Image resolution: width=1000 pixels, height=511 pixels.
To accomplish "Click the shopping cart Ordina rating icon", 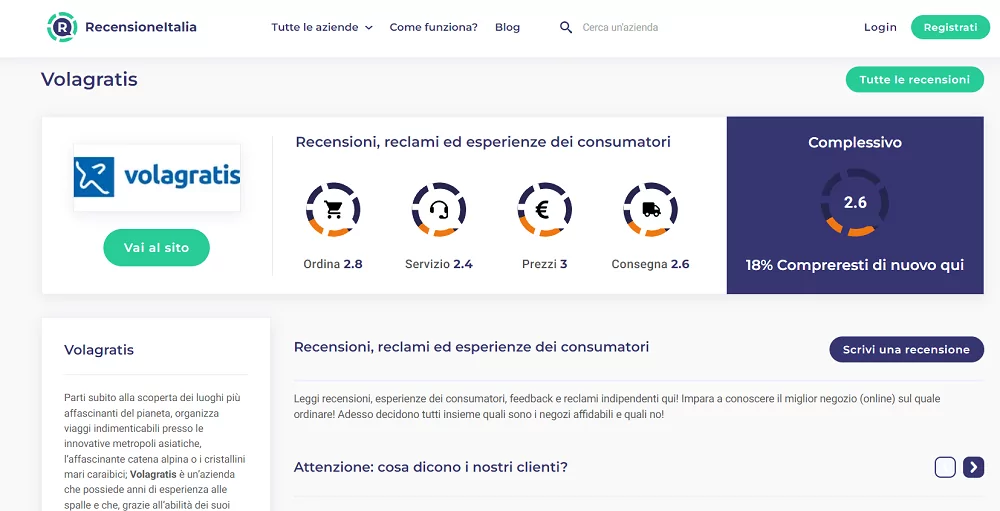I will (x=333, y=210).
